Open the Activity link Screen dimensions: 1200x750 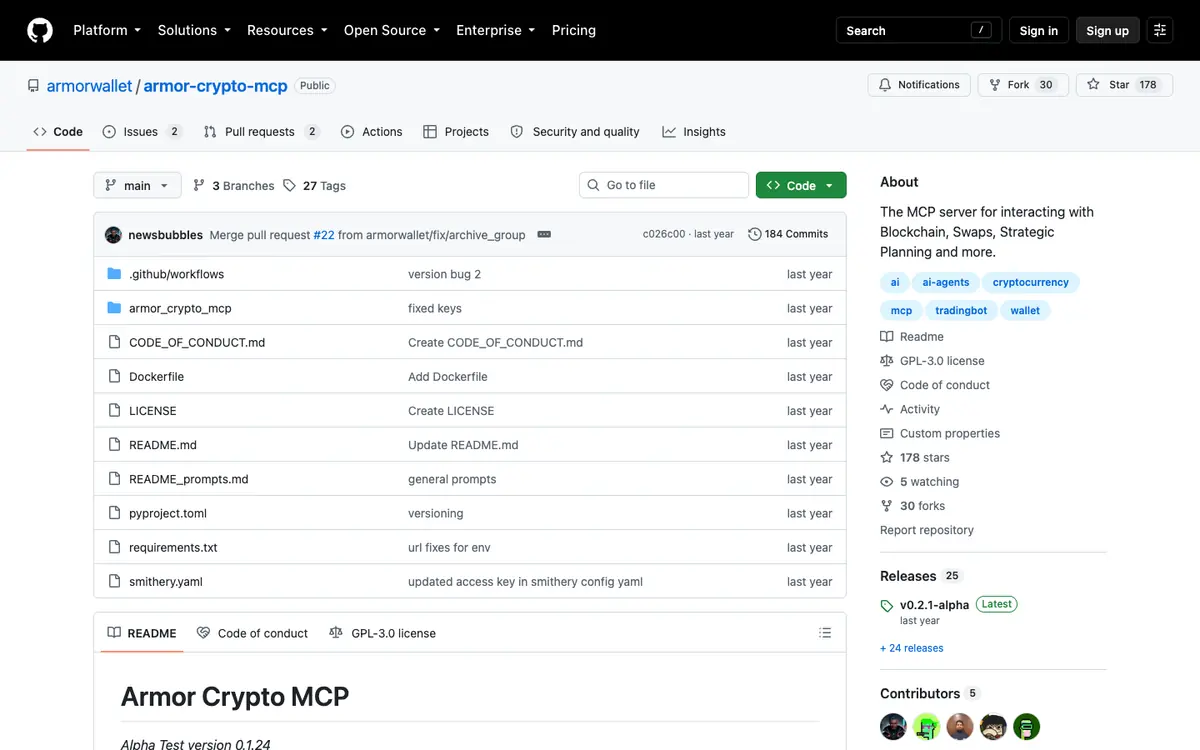910,409
